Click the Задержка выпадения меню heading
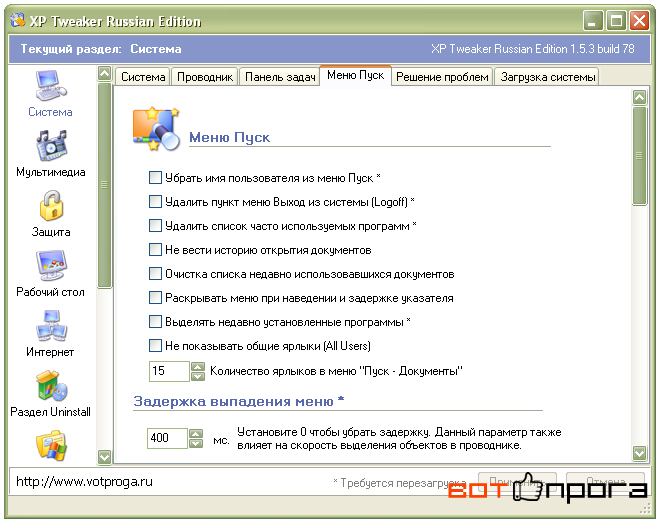 tap(239, 401)
